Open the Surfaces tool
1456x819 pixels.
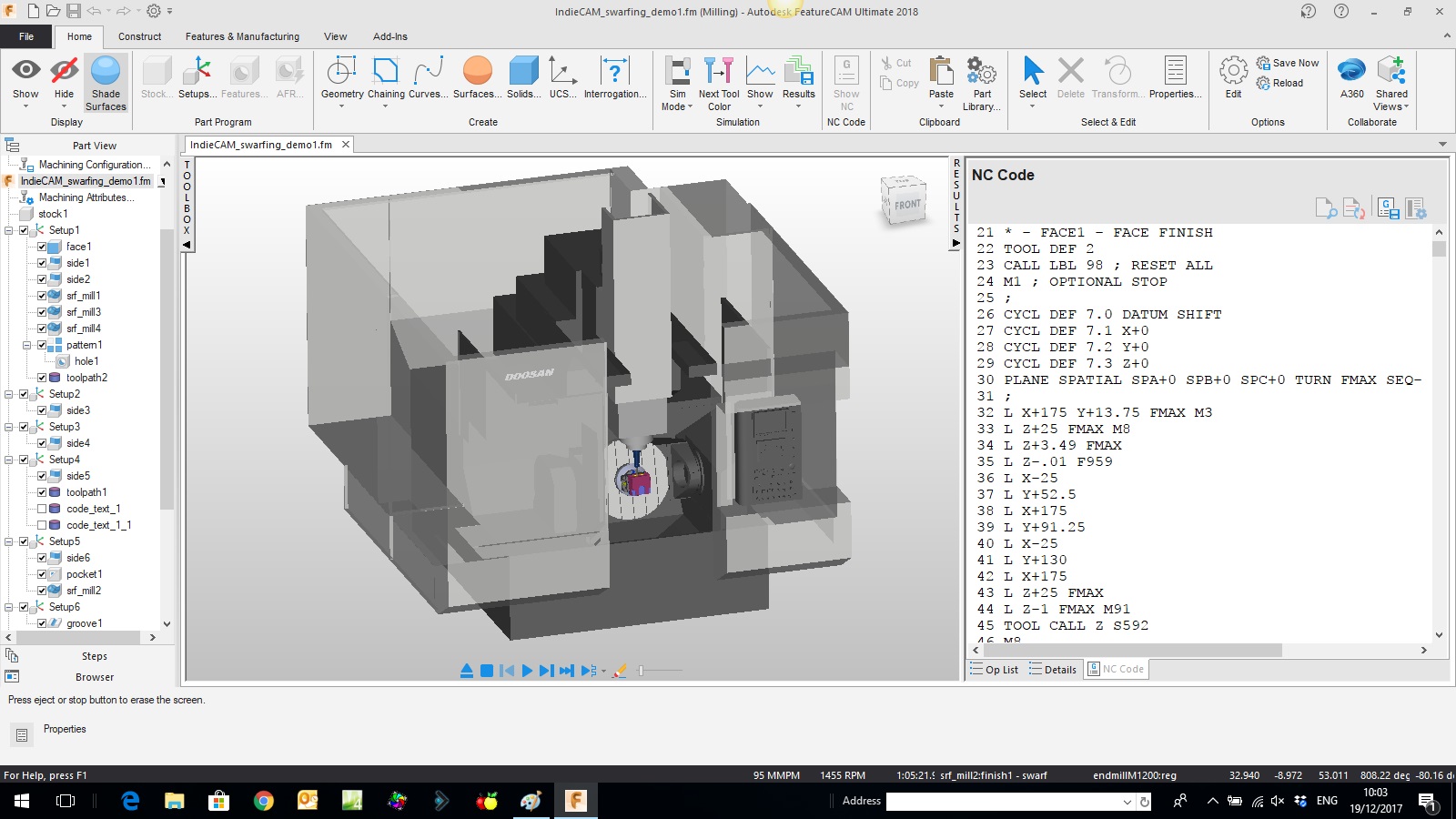pyautogui.click(x=477, y=78)
